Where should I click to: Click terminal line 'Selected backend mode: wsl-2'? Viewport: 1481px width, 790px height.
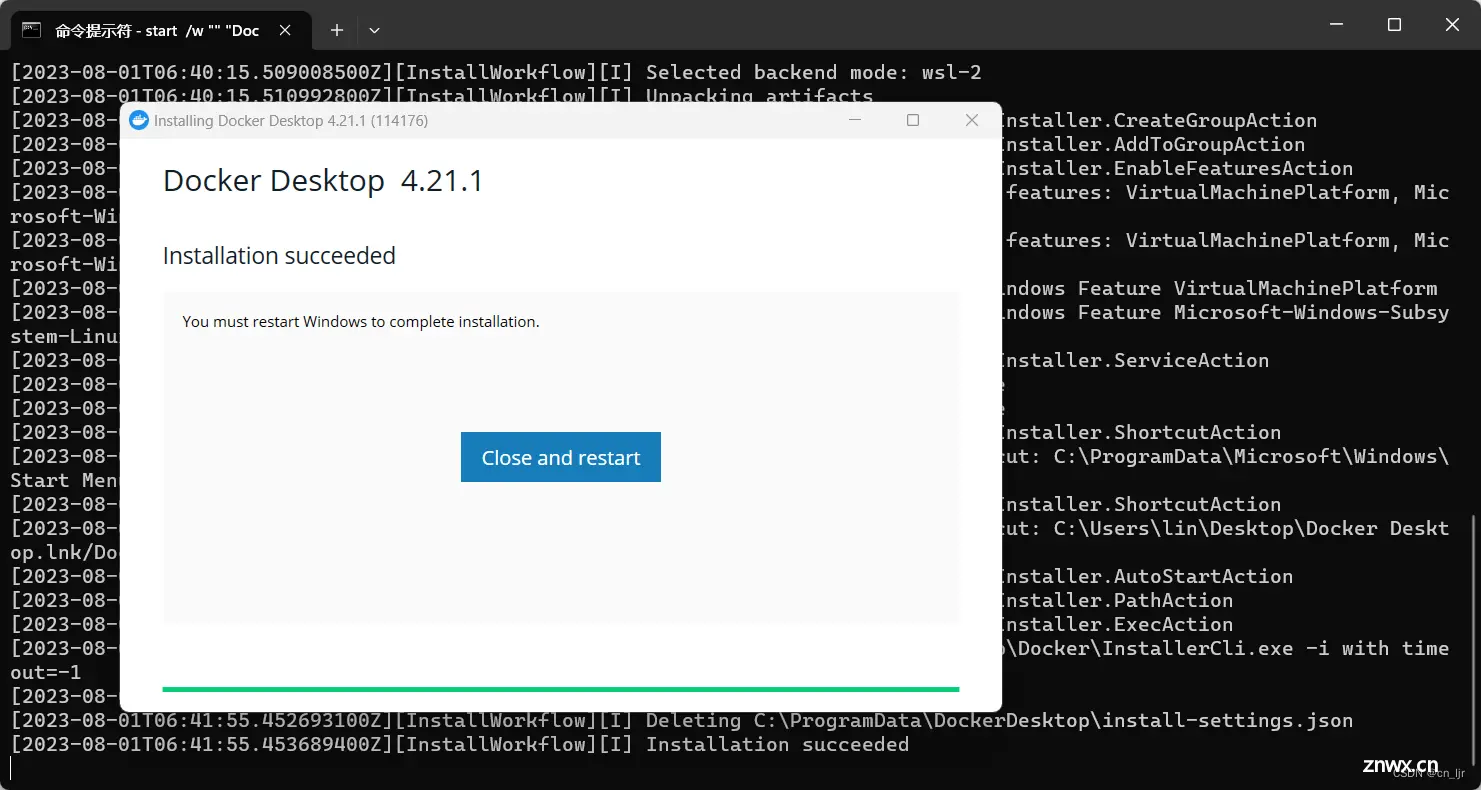point(814,72)
